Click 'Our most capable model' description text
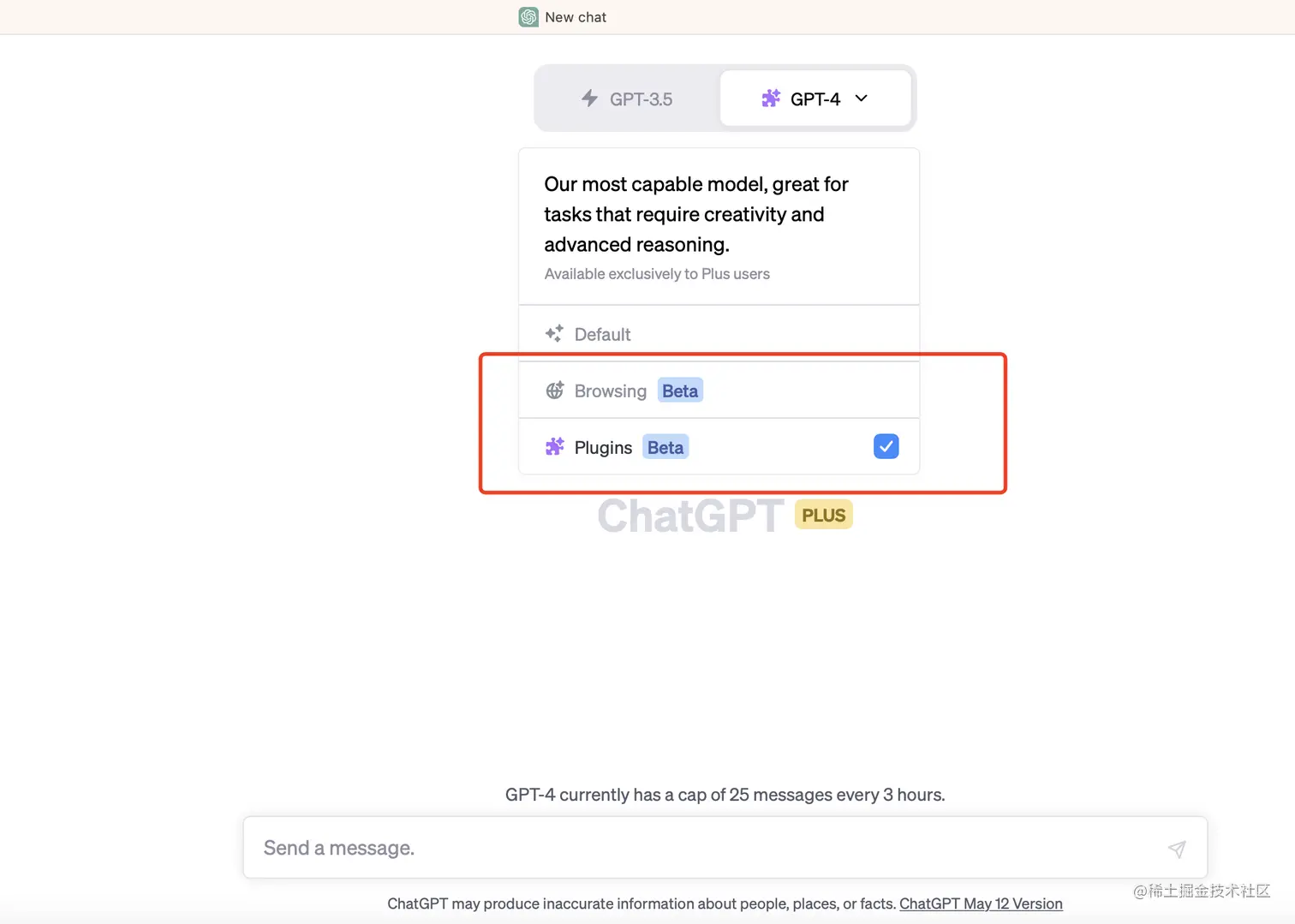1295x924 pixels. coord(696,214)
